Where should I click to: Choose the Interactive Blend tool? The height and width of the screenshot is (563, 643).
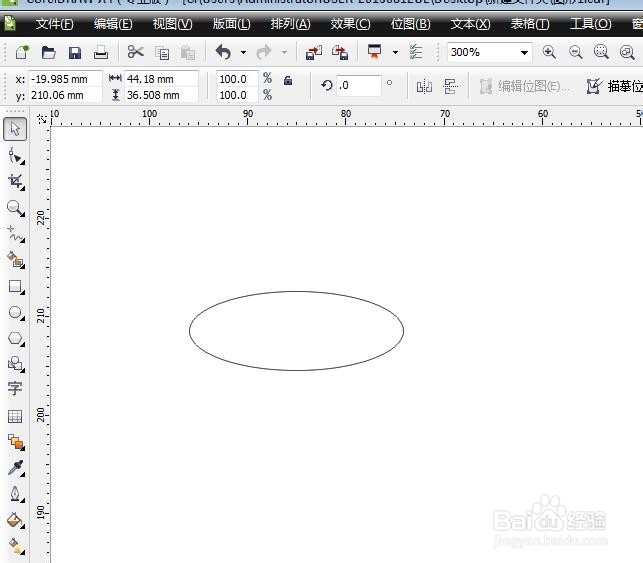coord(16,442)
